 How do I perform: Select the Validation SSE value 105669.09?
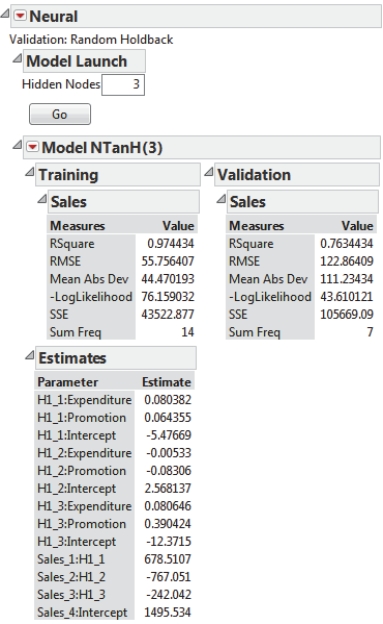pyautogui.click(x=347, y=314)
